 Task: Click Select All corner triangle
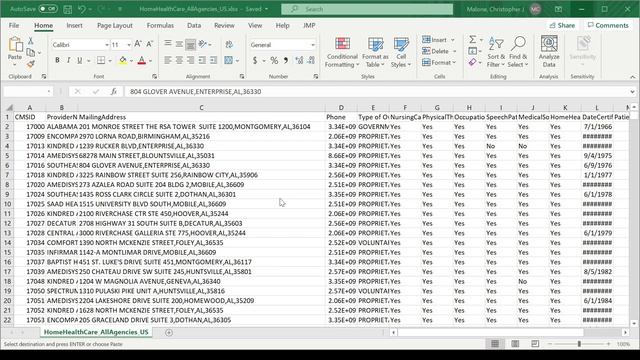(x=9, y=107)
